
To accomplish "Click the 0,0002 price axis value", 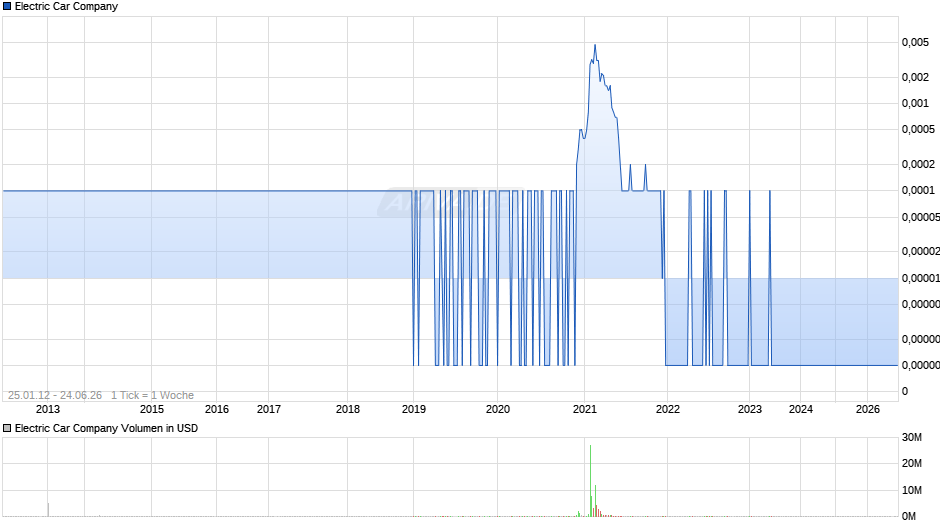I will pyautogui.click(x=918, y=164).
